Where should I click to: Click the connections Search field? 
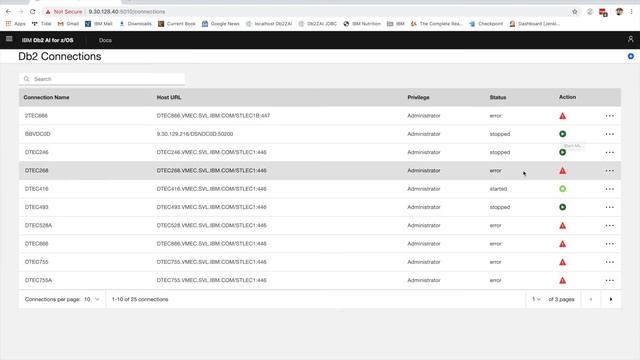tap(102, 79)
